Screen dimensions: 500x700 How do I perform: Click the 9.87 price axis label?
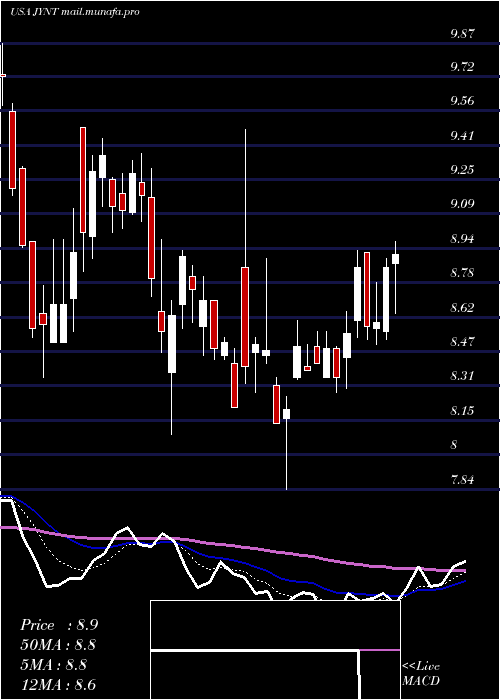point(462,33)
